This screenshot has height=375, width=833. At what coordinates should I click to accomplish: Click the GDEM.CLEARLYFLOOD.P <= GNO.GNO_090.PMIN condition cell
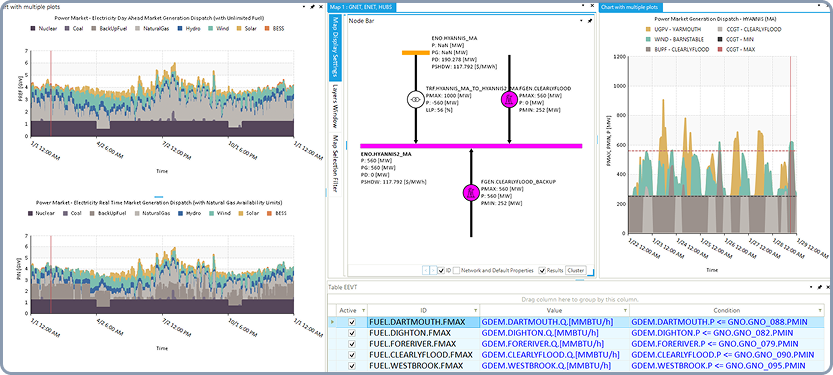727,355
